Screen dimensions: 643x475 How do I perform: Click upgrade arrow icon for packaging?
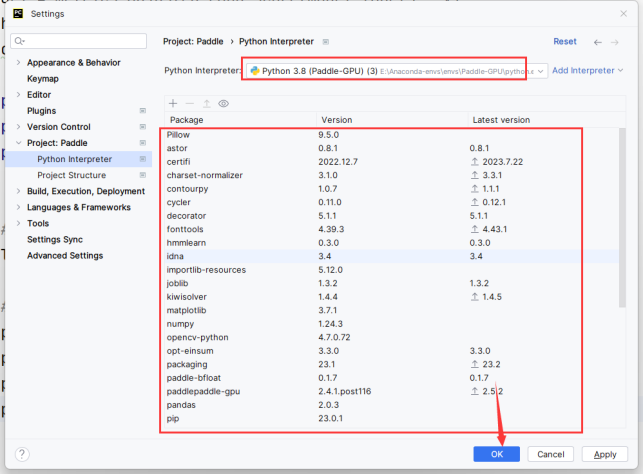click(474, 364)
